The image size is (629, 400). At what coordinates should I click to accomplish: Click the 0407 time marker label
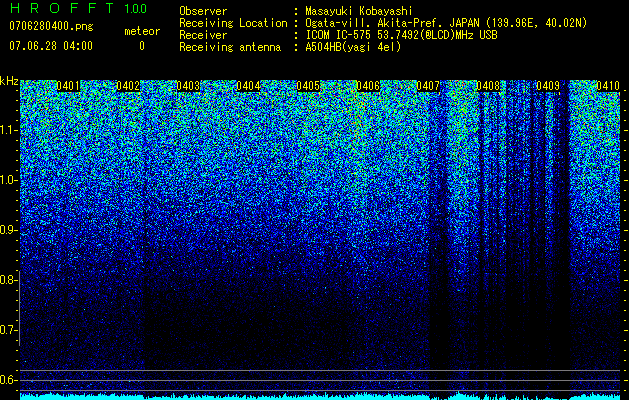(x=428, y=86)
